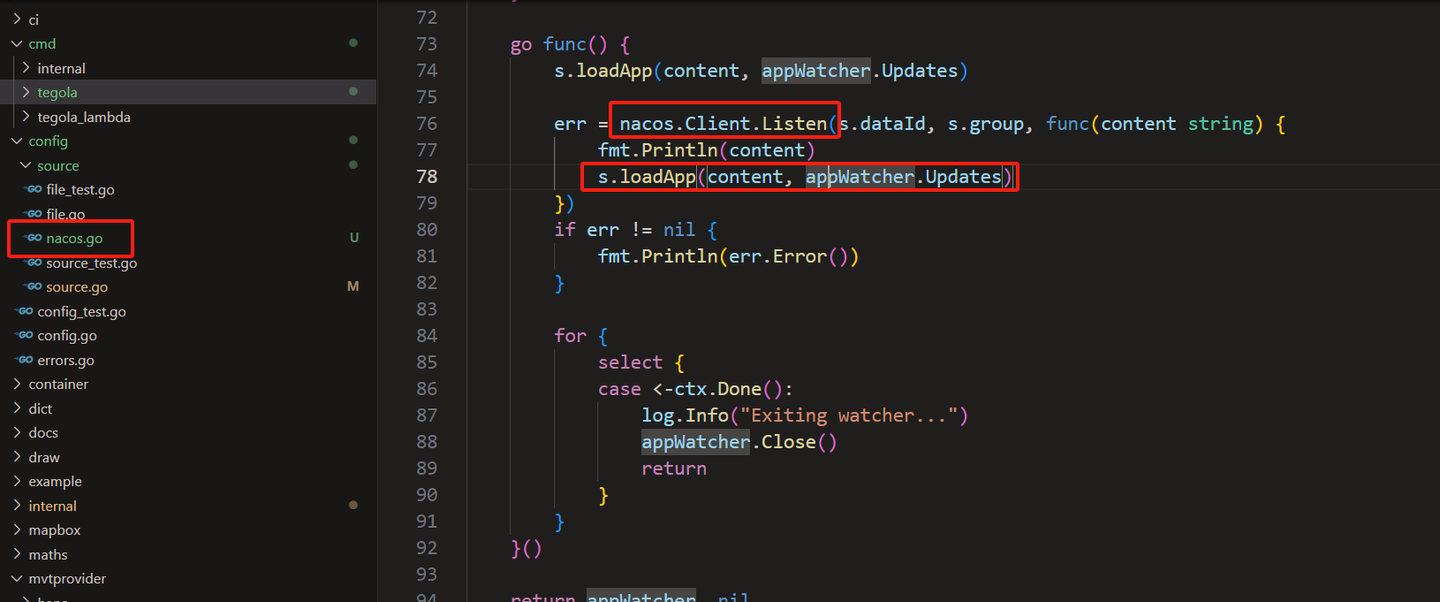Image resolution: width=1440 pixels, height=602 pixels.
Task: Click the Go icon beside errors.go
Action: (23, 360)
